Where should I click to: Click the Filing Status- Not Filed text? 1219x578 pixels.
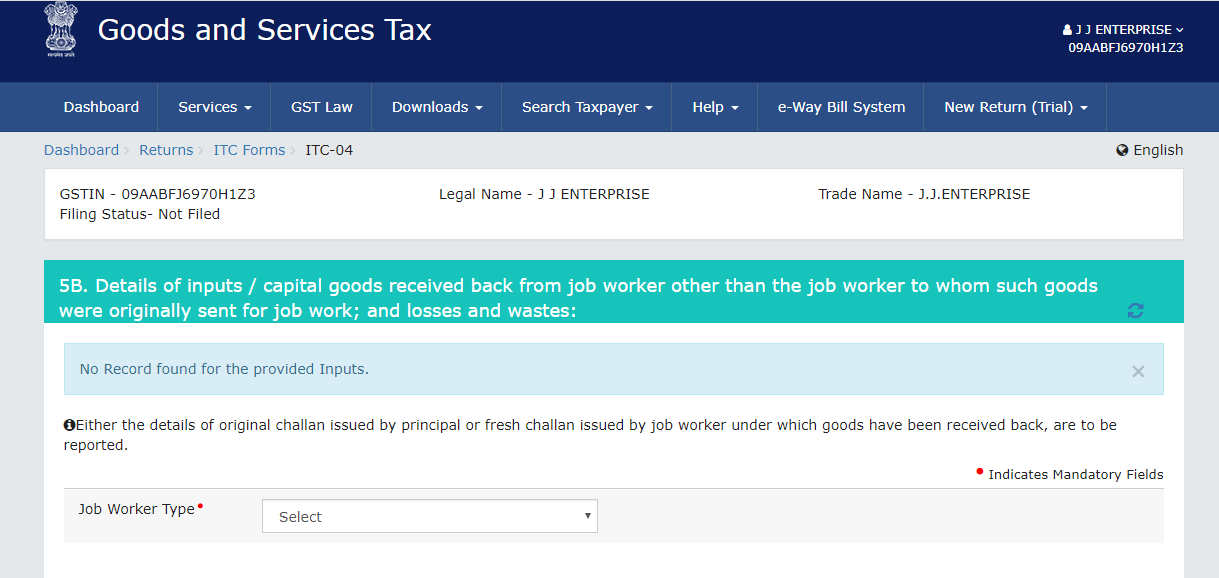(140, 214)
